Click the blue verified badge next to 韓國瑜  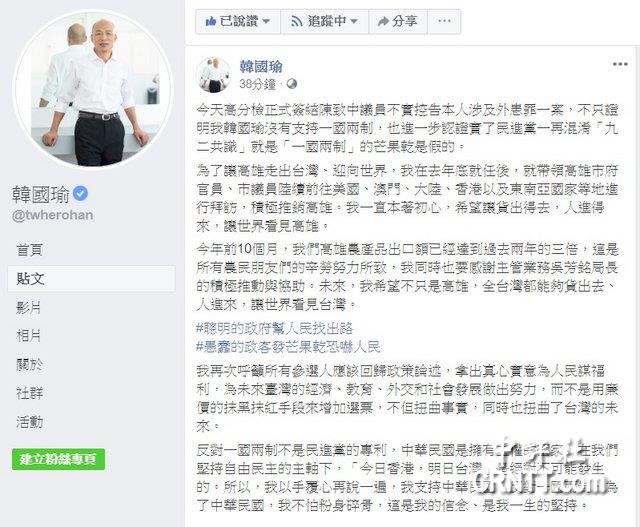[80, 193]
